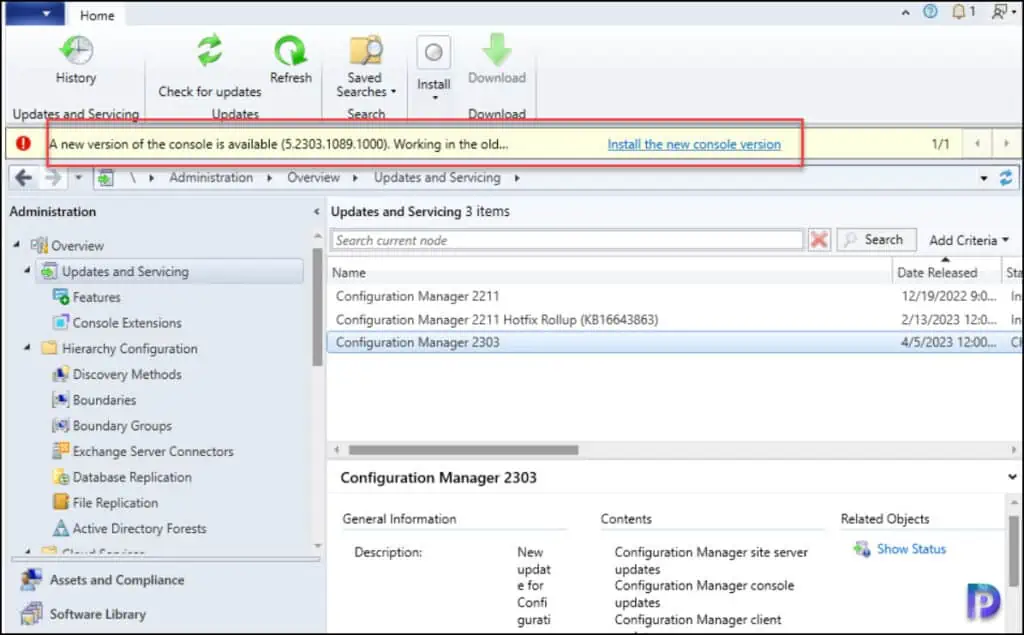Clear search with the red X button
This screenshot has width=1024, height=635.
pyautogui.click(x=819, y=240)
